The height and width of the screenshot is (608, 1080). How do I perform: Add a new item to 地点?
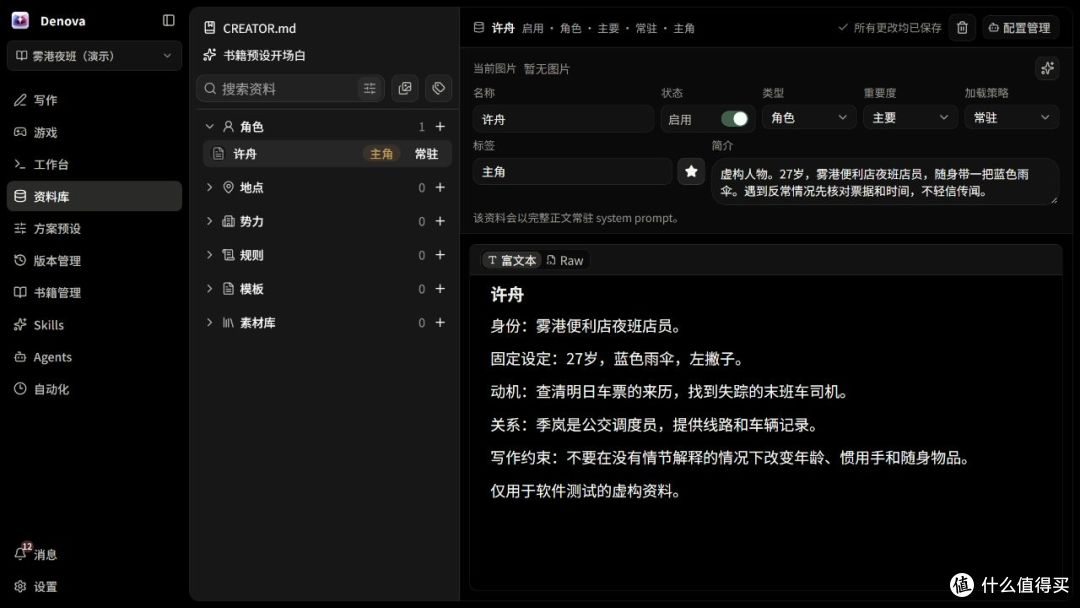pos(440,187)
